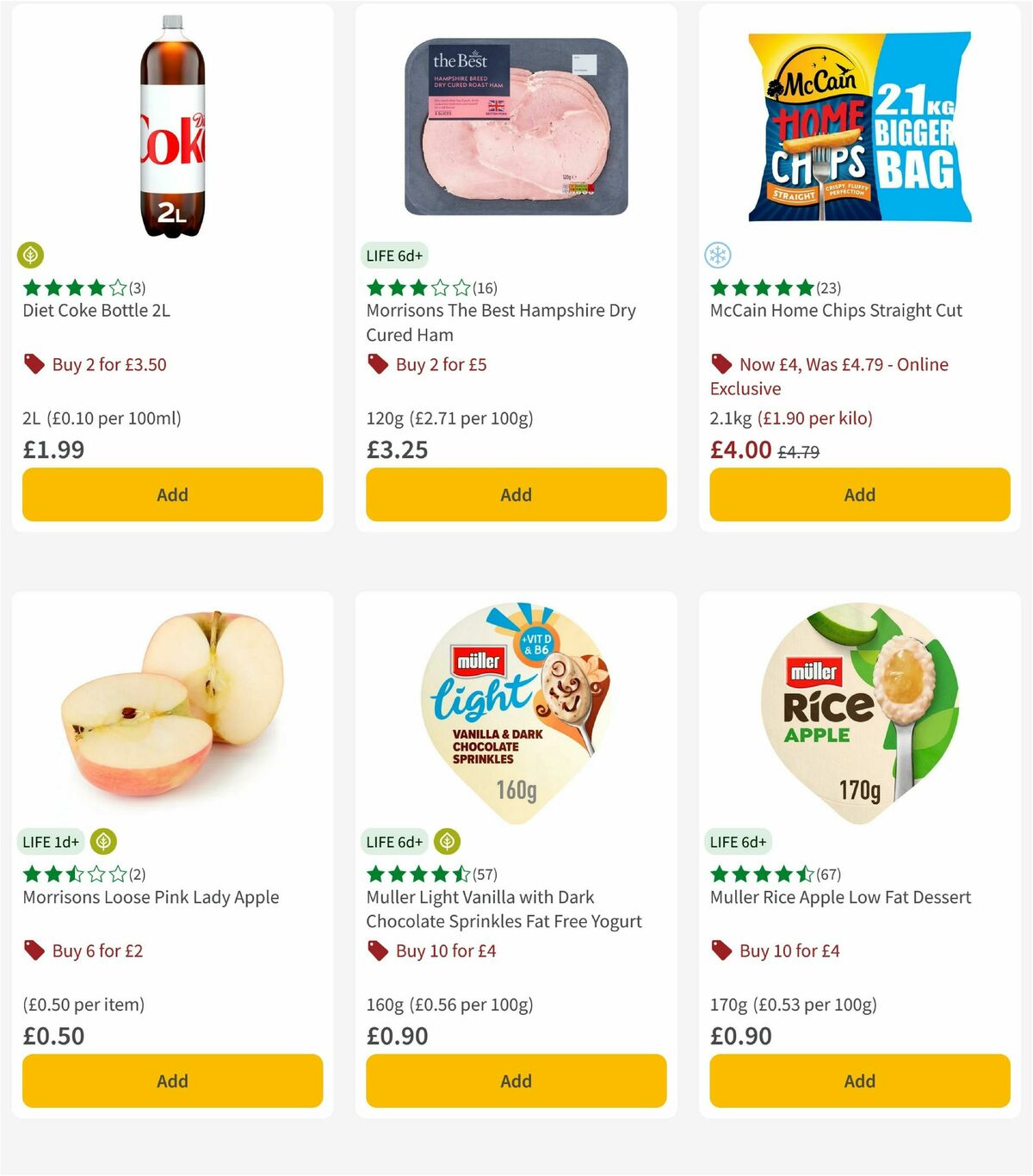The height and width of the screenshot is (1176, 1033).
Task: Click the red offer tag icon next to 'Buy 2 for £3.50'
Action: point(34,364)
